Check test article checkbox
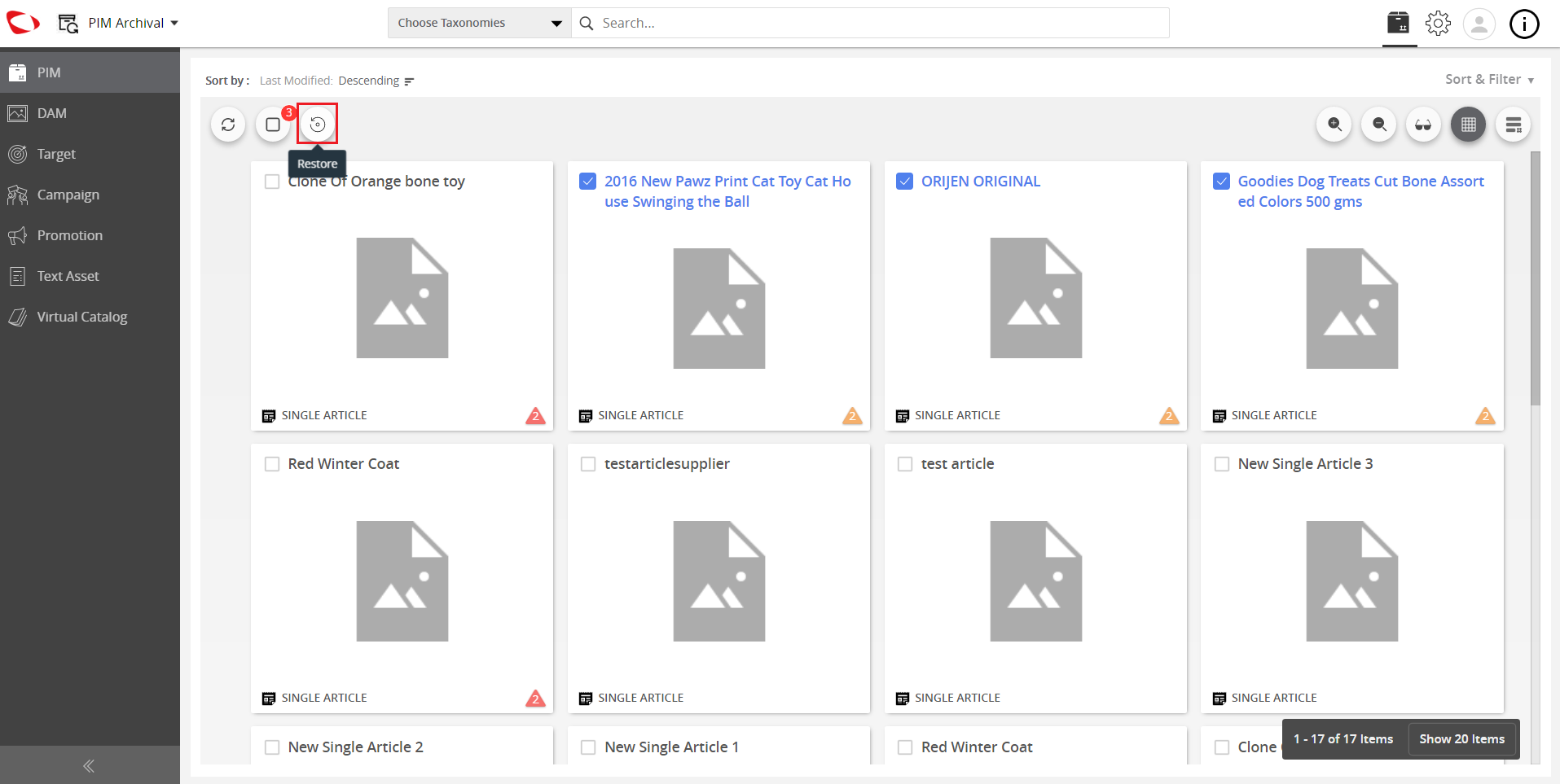The height and width of the screenshot is (784, 1560). point(905,464)
